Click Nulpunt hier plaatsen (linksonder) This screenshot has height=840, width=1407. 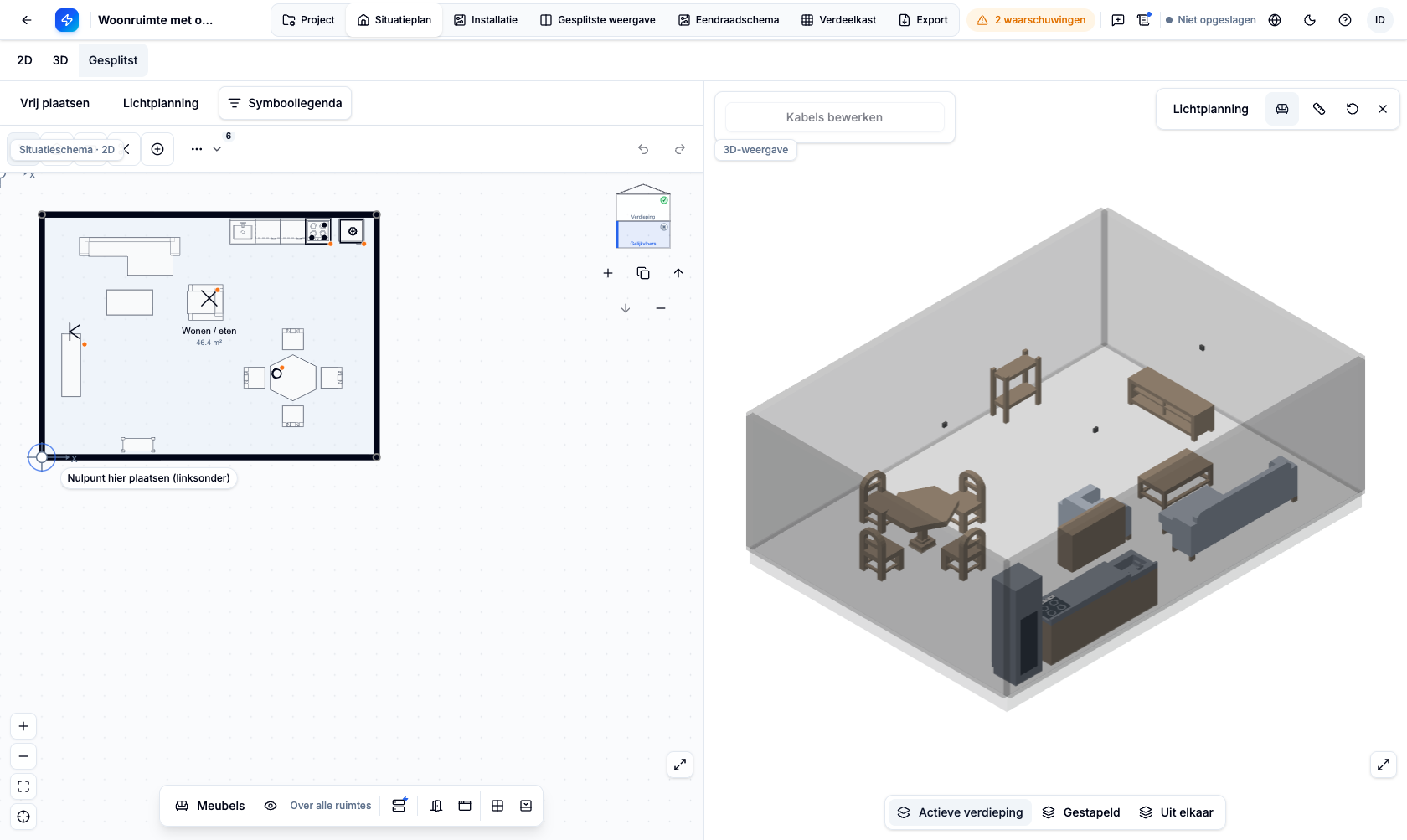(x=149, y=478)
